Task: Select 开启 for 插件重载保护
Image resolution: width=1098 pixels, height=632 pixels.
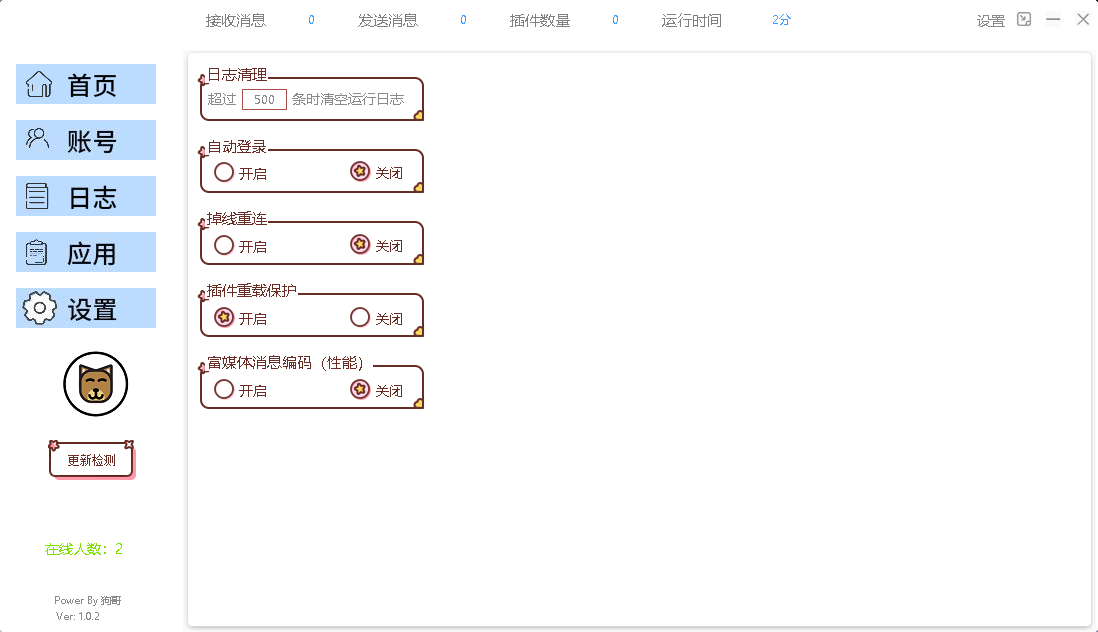Action: click(x=225, y=317)
